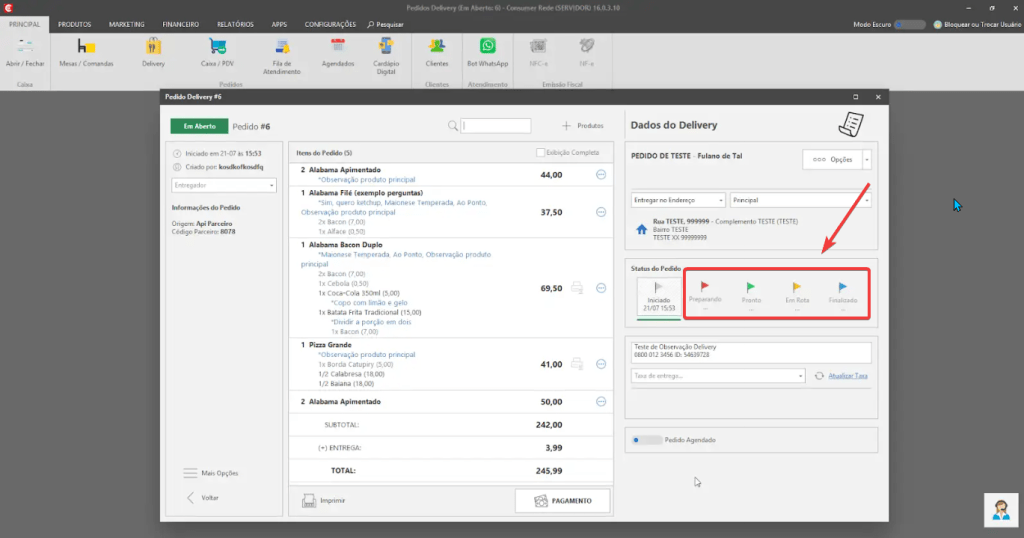The width and height of the screenshot is (1024, 538).
Task: Click the Opções button
Action: [x=832, y=159]
